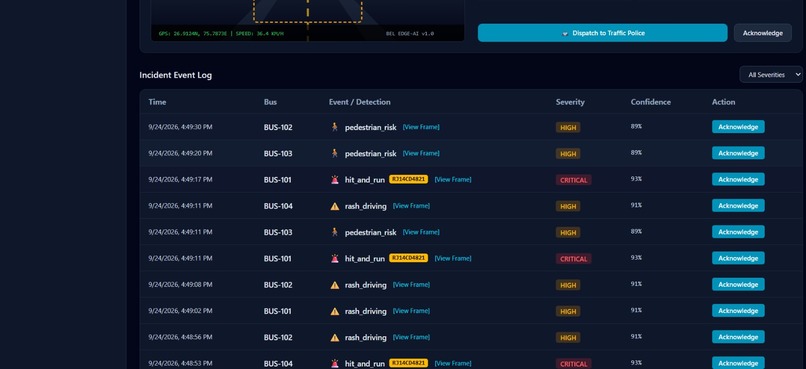Click warning triangle icon in 4:49:11 PM BUS-104 row
Image resolution: width=806 pixels, height=369 pixels.
pos(335,206)
